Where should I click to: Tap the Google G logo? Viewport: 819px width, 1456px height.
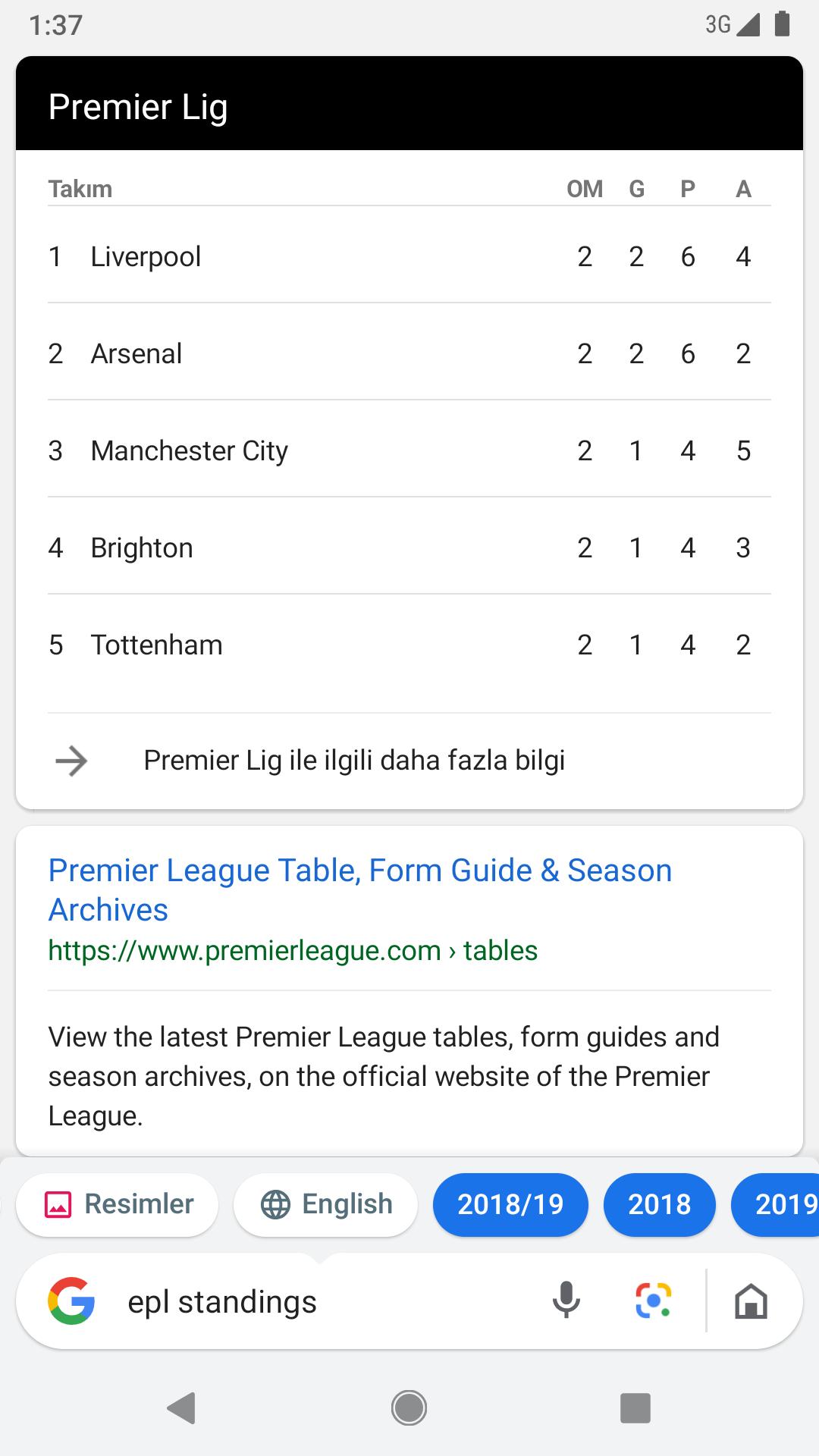[71, 1301]
